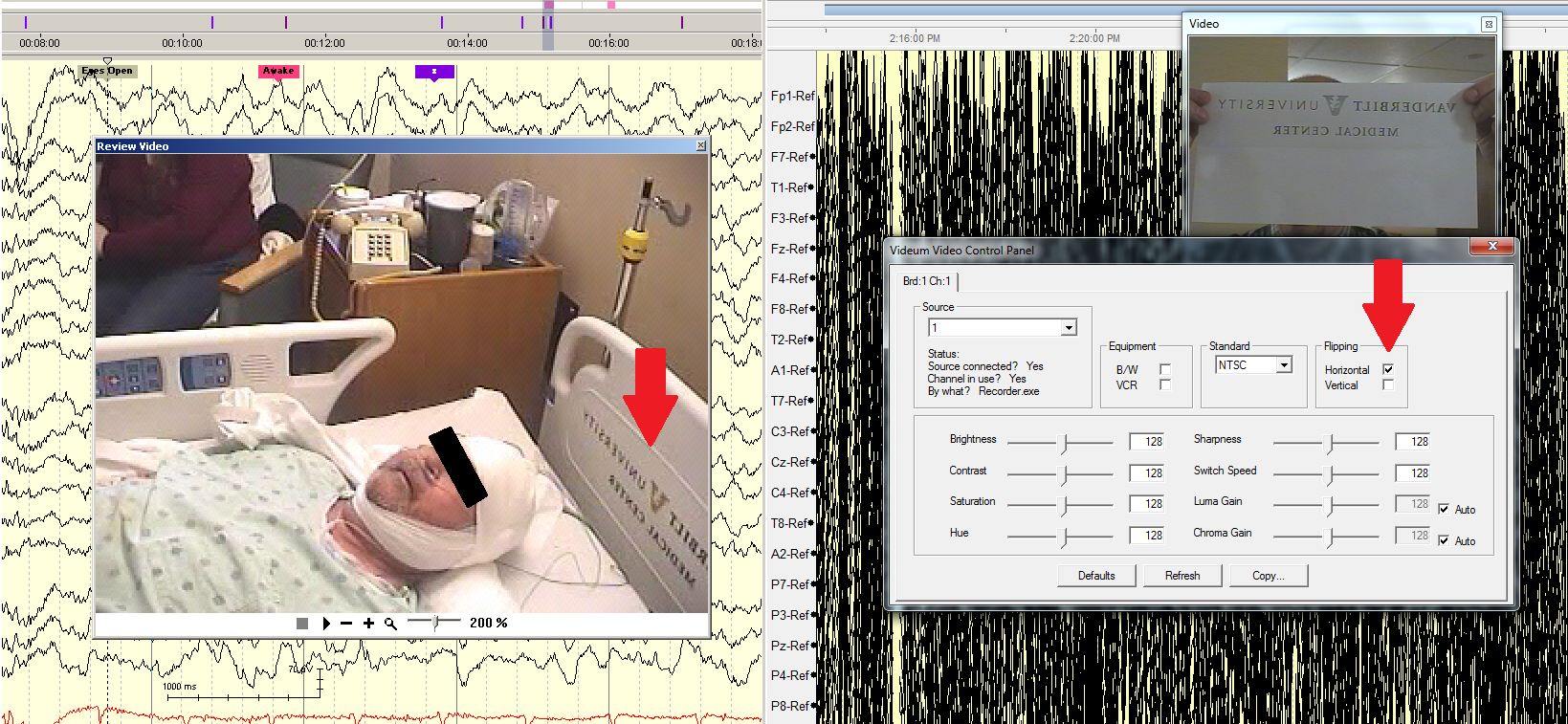Image resolution: width=1568 pixels, height=724 pixels.
Task: Click the magnifier icon in Review Video
Action: click(390, 624)
